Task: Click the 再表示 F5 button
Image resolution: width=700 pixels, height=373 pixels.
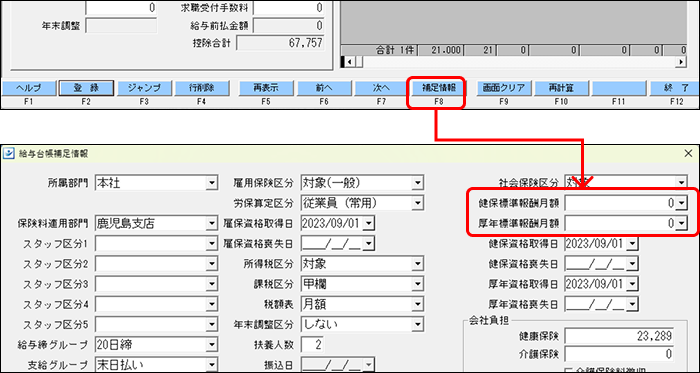Action: point(266,88)
